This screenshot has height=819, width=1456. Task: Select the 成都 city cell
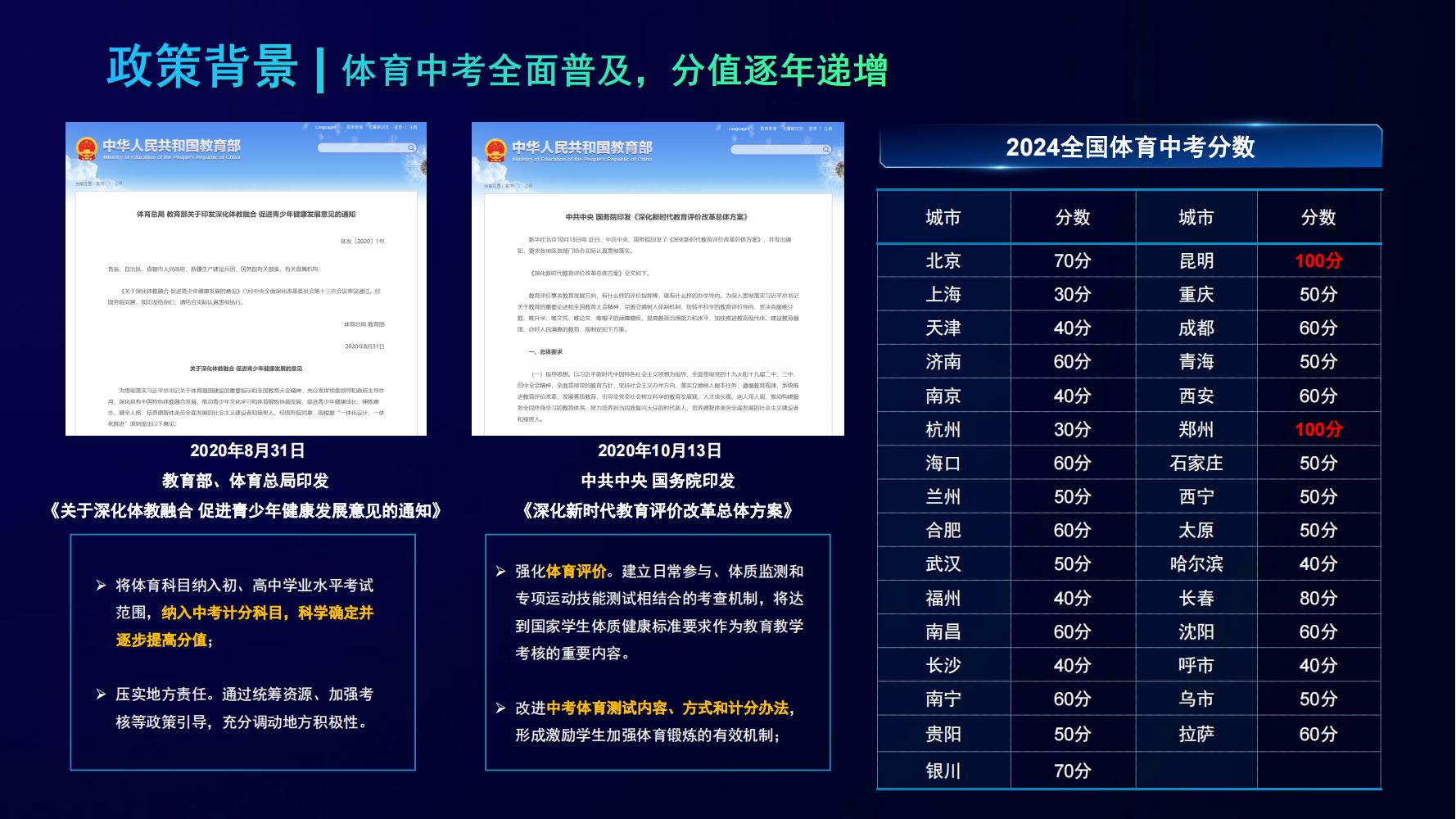(x=1196, y=328)
